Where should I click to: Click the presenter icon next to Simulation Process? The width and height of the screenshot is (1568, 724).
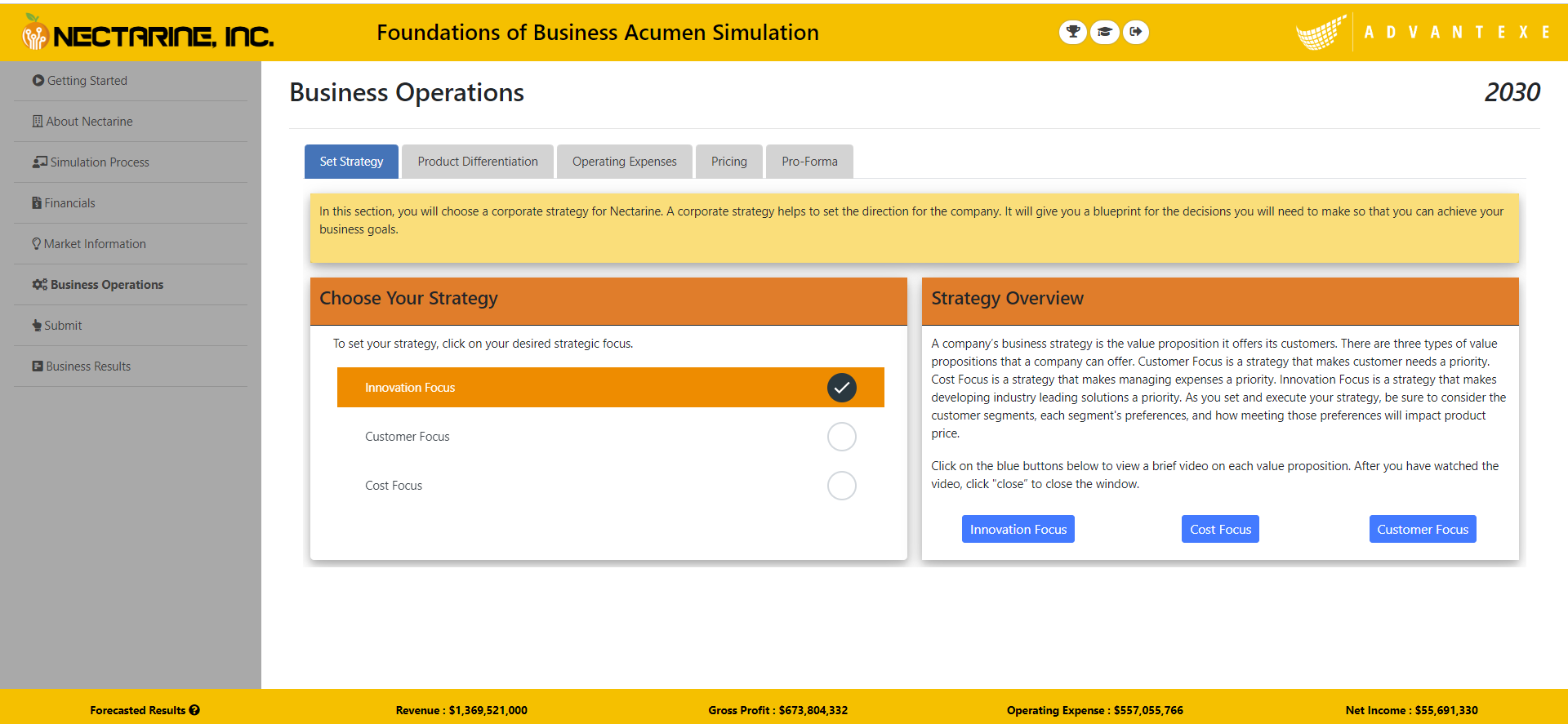tap(40, 162)
